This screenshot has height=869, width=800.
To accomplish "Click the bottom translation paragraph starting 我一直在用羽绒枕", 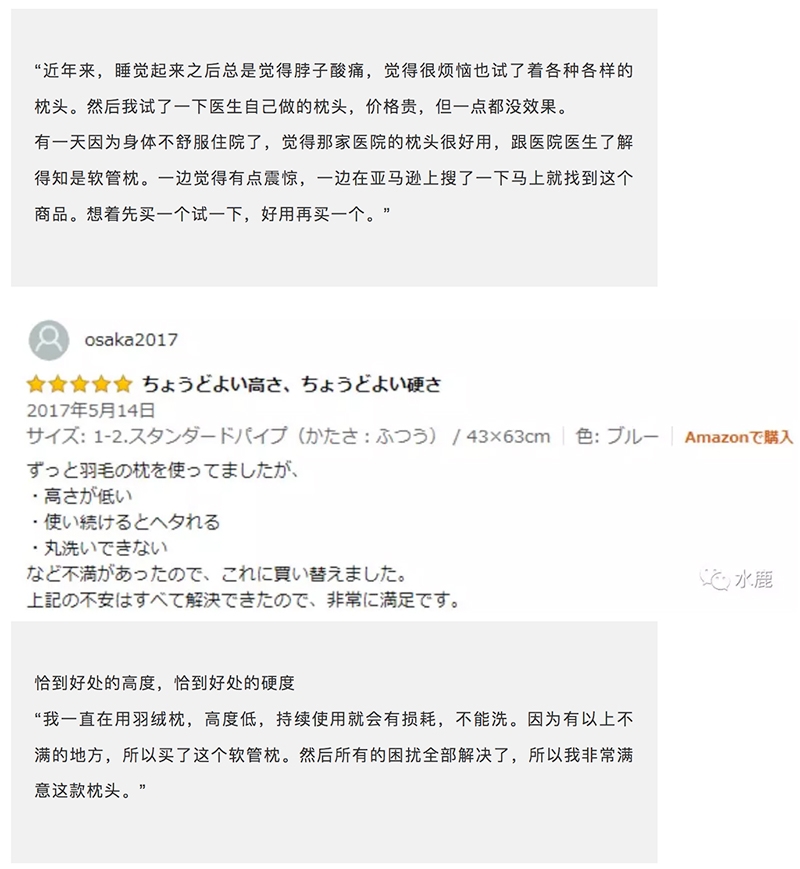I will pos(334,755).
